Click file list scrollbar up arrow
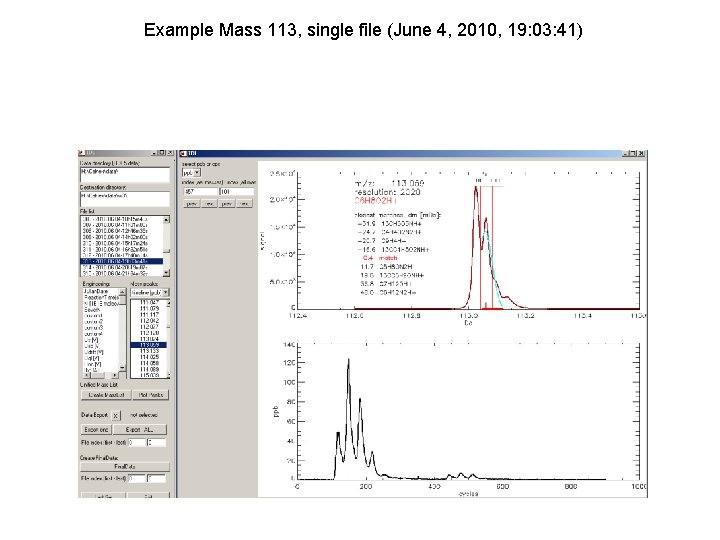 pyautogui.click(x=166, y=219)
